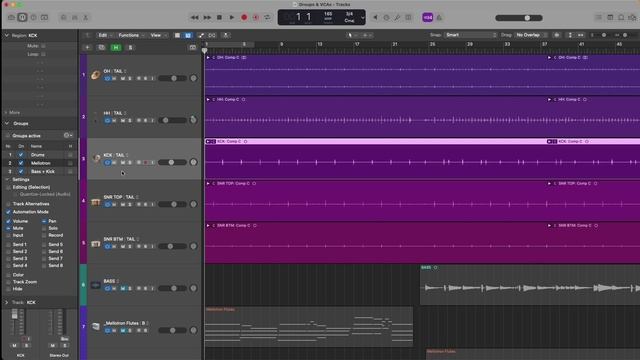Enable the Track Zoom checkbox

pos(8,282)
